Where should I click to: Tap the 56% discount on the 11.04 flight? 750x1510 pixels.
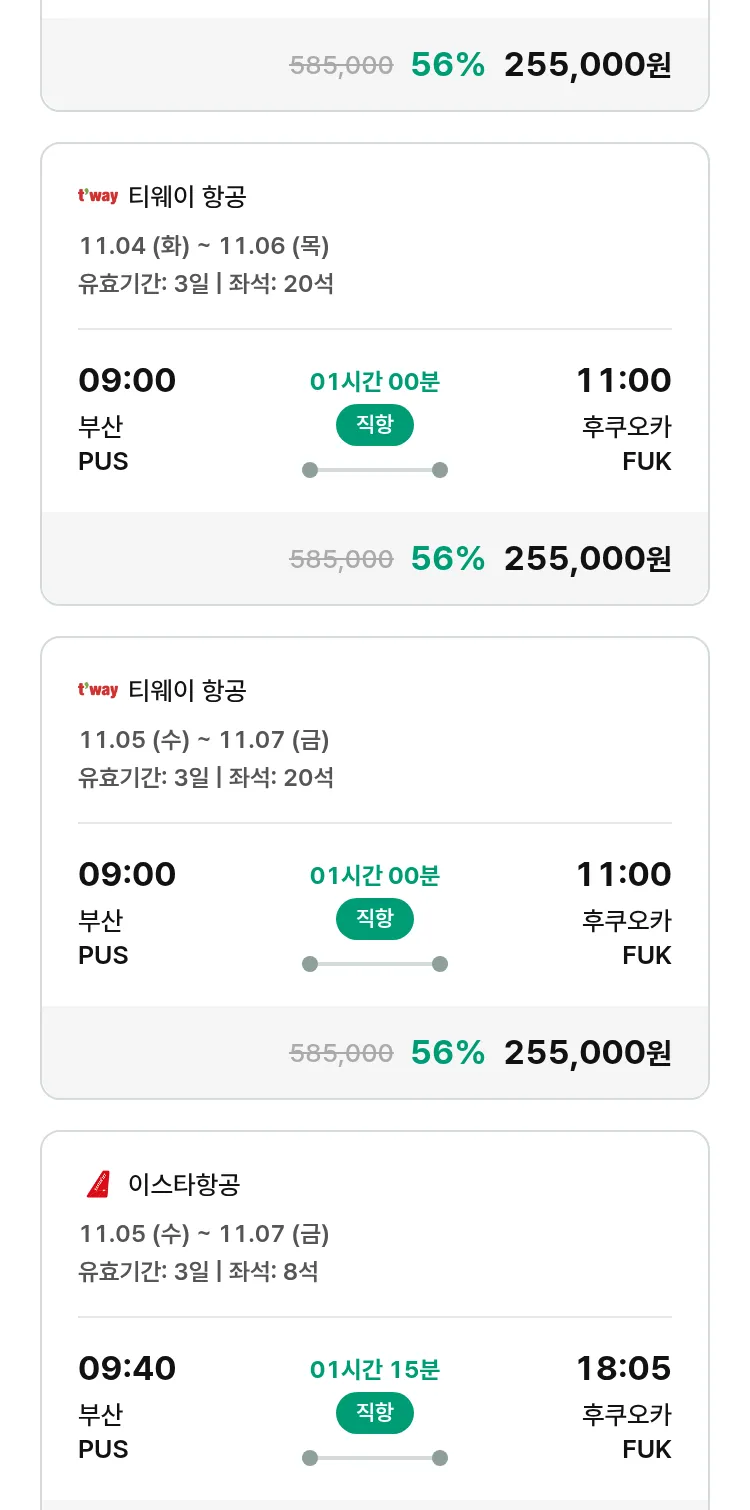(448, 558)
